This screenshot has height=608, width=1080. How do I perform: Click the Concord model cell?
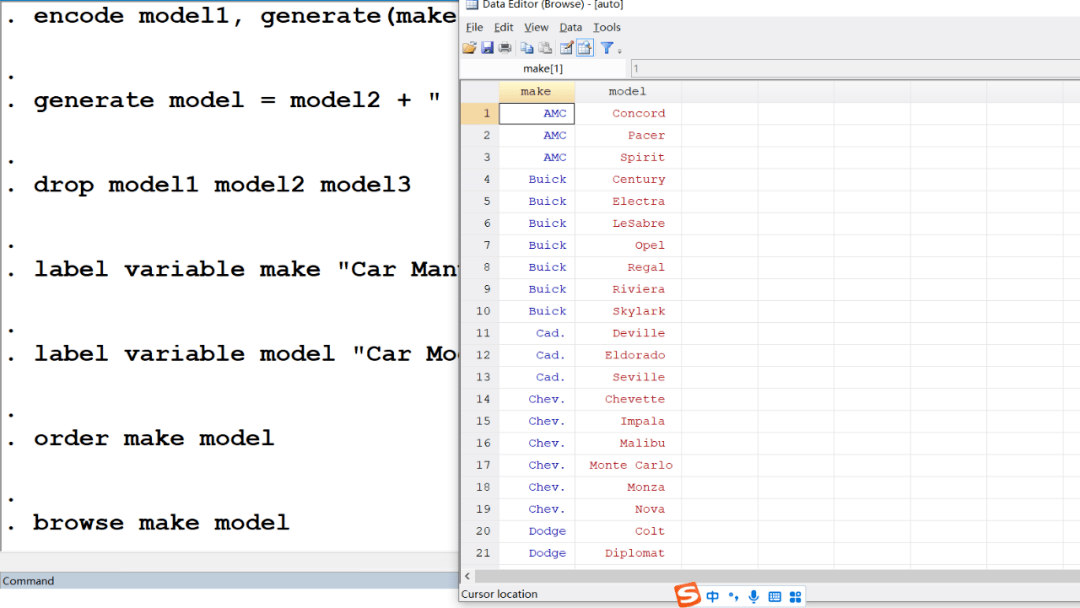coord(628,113)
